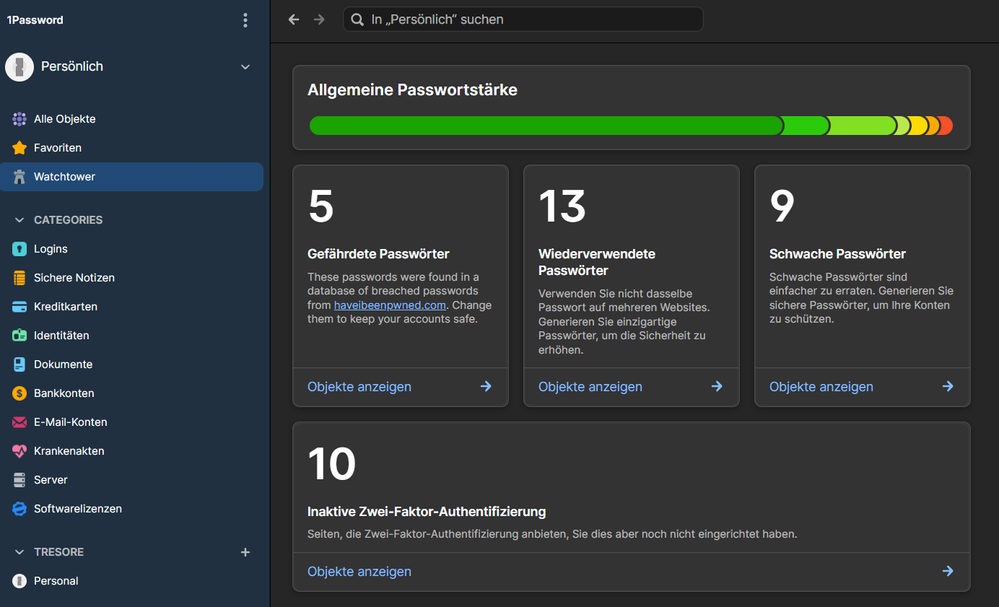Click the Bankkonten dollar icon

pos(19,394)
